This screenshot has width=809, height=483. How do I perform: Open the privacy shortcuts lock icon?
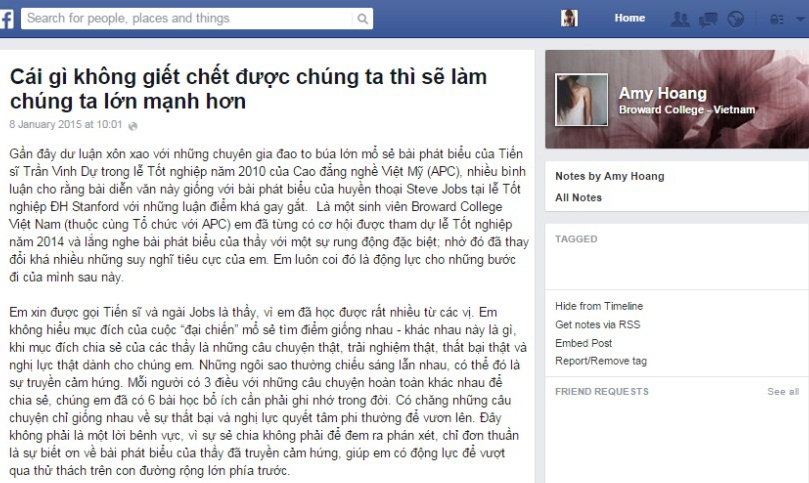[776, 20]
